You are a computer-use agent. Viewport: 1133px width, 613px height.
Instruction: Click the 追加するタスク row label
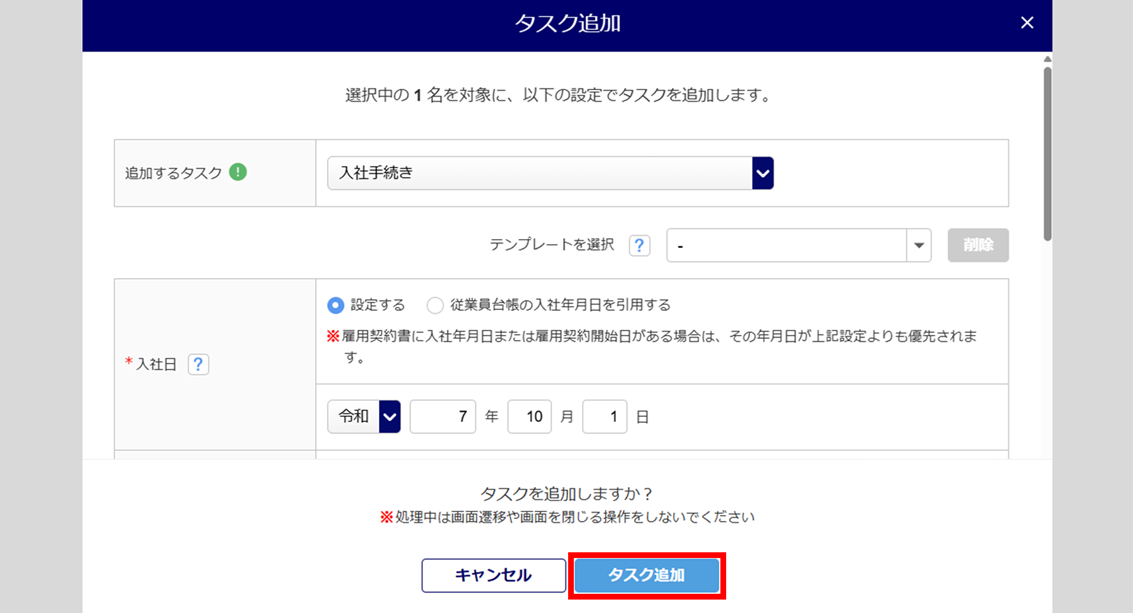(173, 173)
